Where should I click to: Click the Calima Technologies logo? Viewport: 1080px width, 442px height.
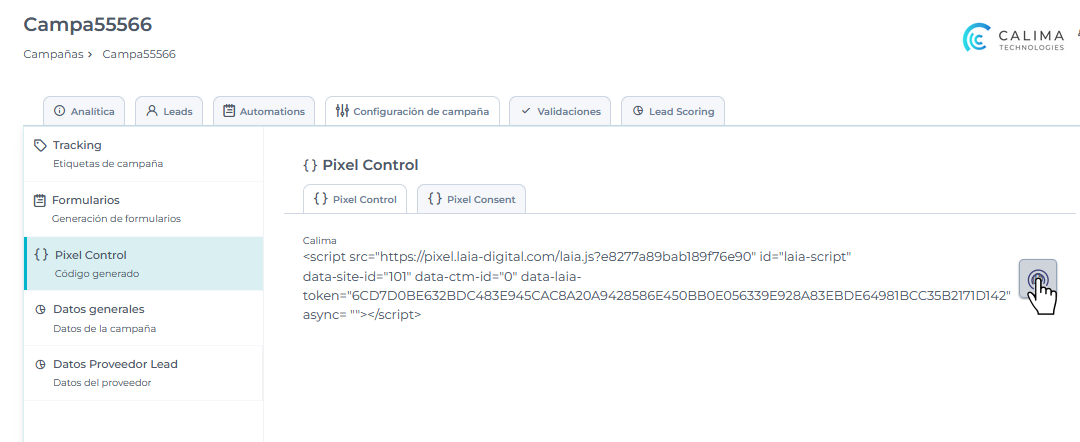[x=1014, y=38]
